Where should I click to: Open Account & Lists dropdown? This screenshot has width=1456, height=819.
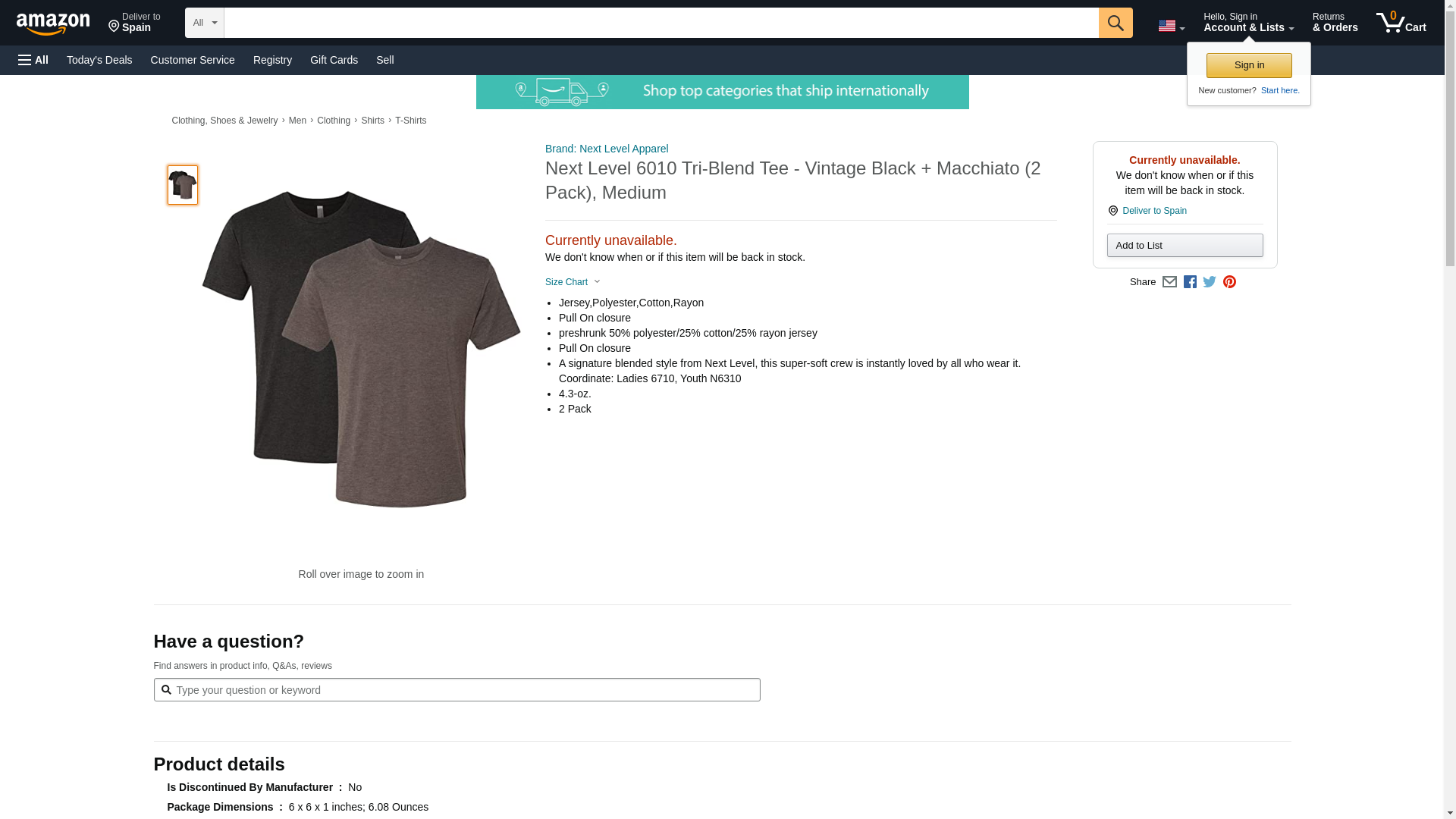tap(1248, 22)
